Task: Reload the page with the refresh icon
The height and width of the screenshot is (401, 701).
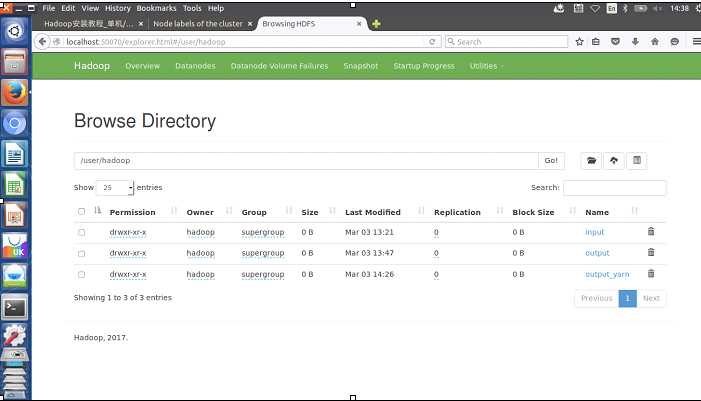Action: pos(432,42)
